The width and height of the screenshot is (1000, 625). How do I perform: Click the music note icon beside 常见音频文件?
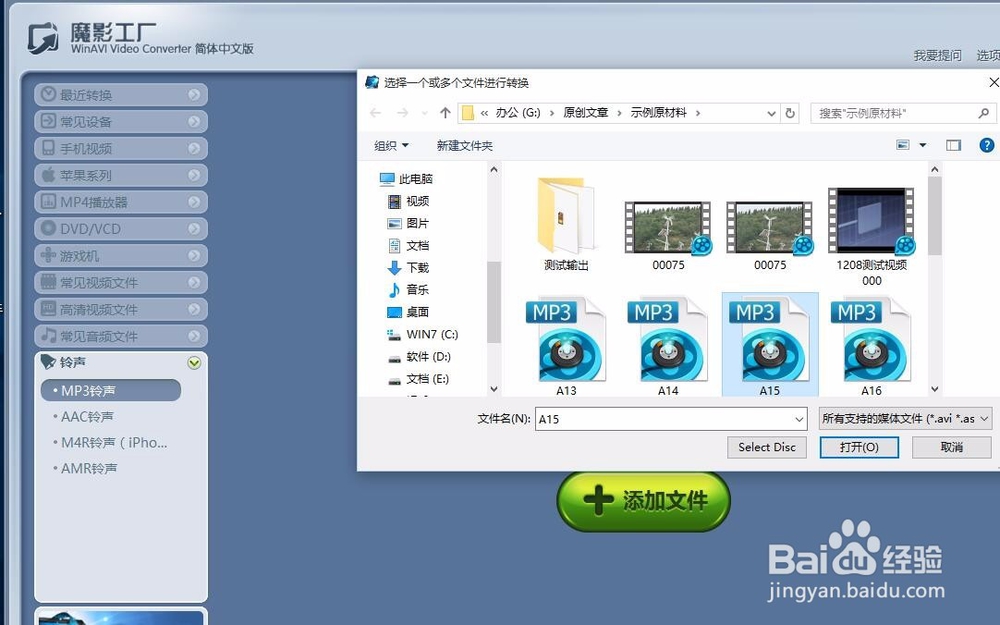[x=48, y=335]
